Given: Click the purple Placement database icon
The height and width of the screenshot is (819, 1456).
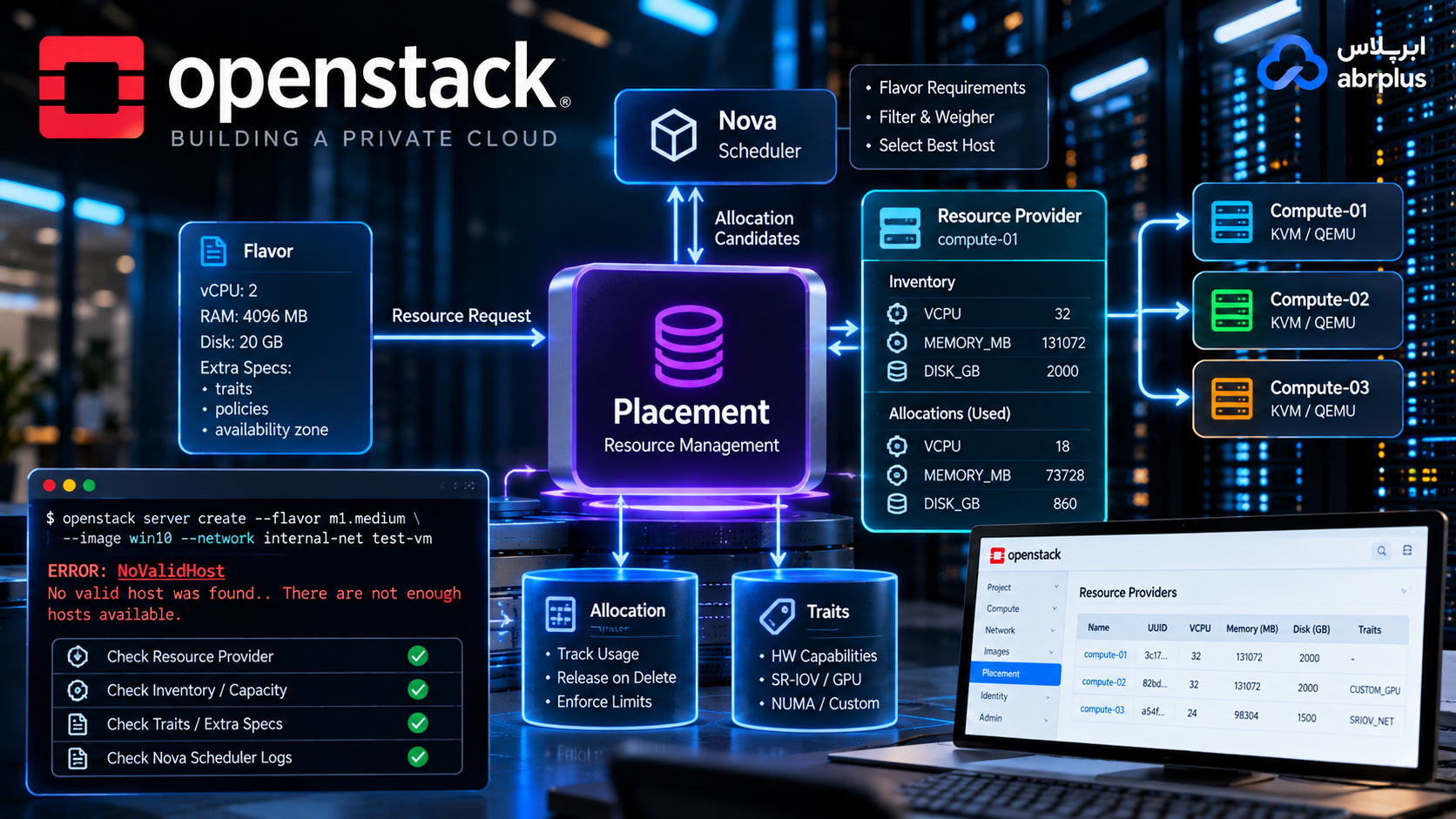Looking at the screenshot, I should [689, 346].
